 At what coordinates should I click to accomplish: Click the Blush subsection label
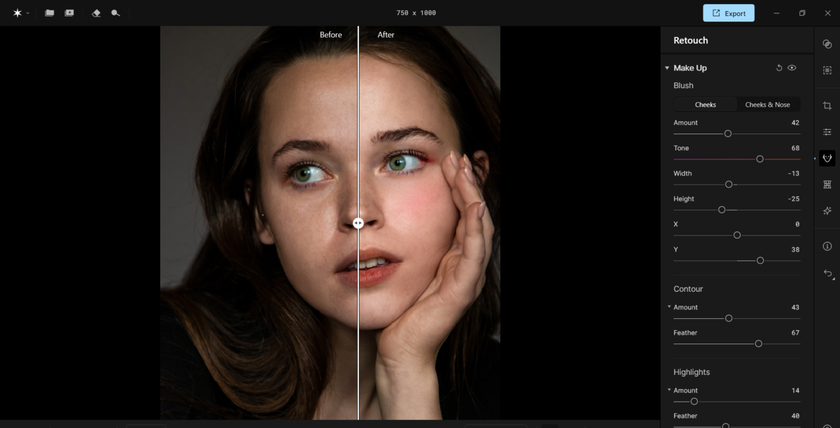click(683, 85)
